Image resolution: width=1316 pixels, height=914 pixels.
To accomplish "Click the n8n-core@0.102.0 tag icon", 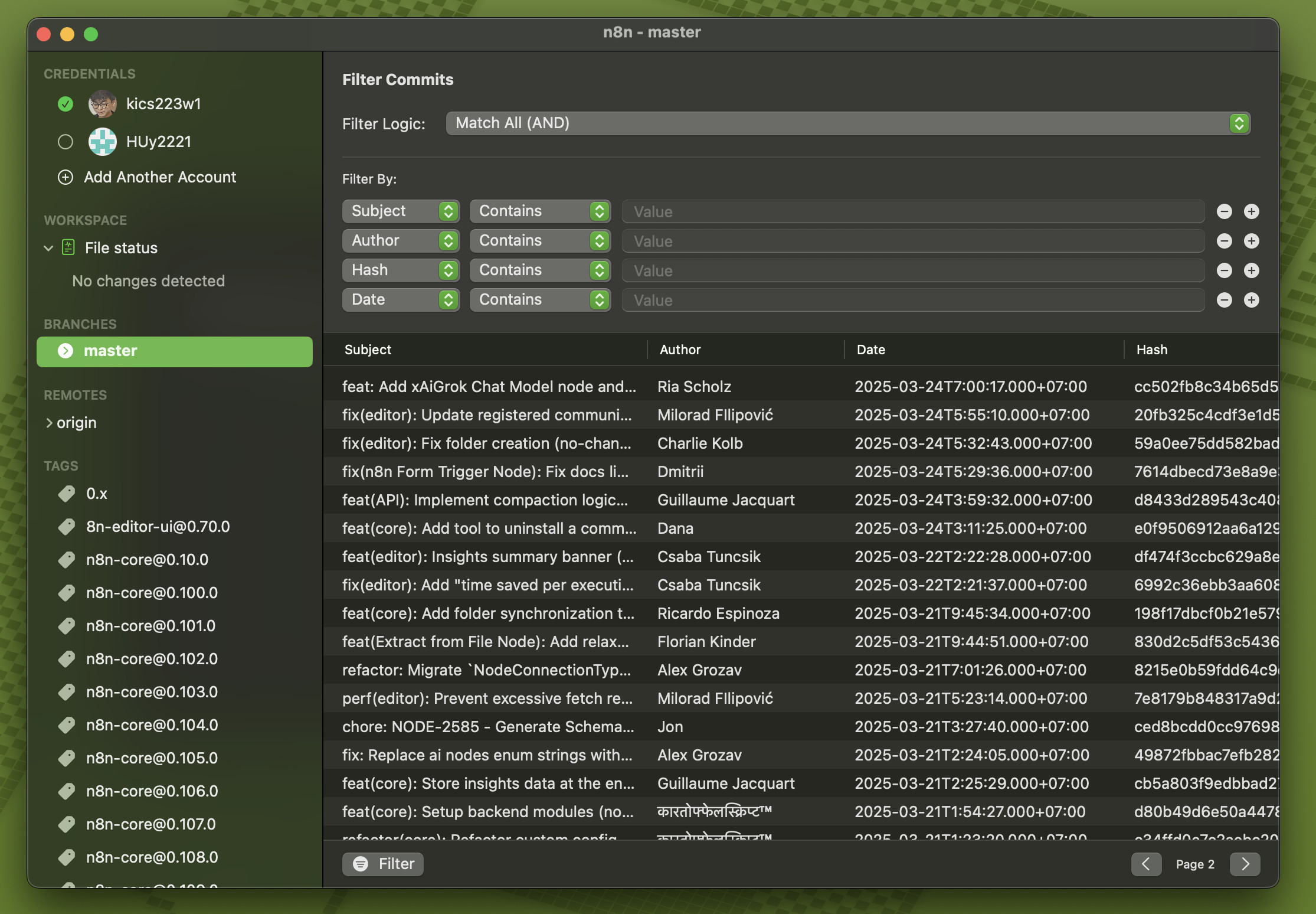I will [67, 659].
